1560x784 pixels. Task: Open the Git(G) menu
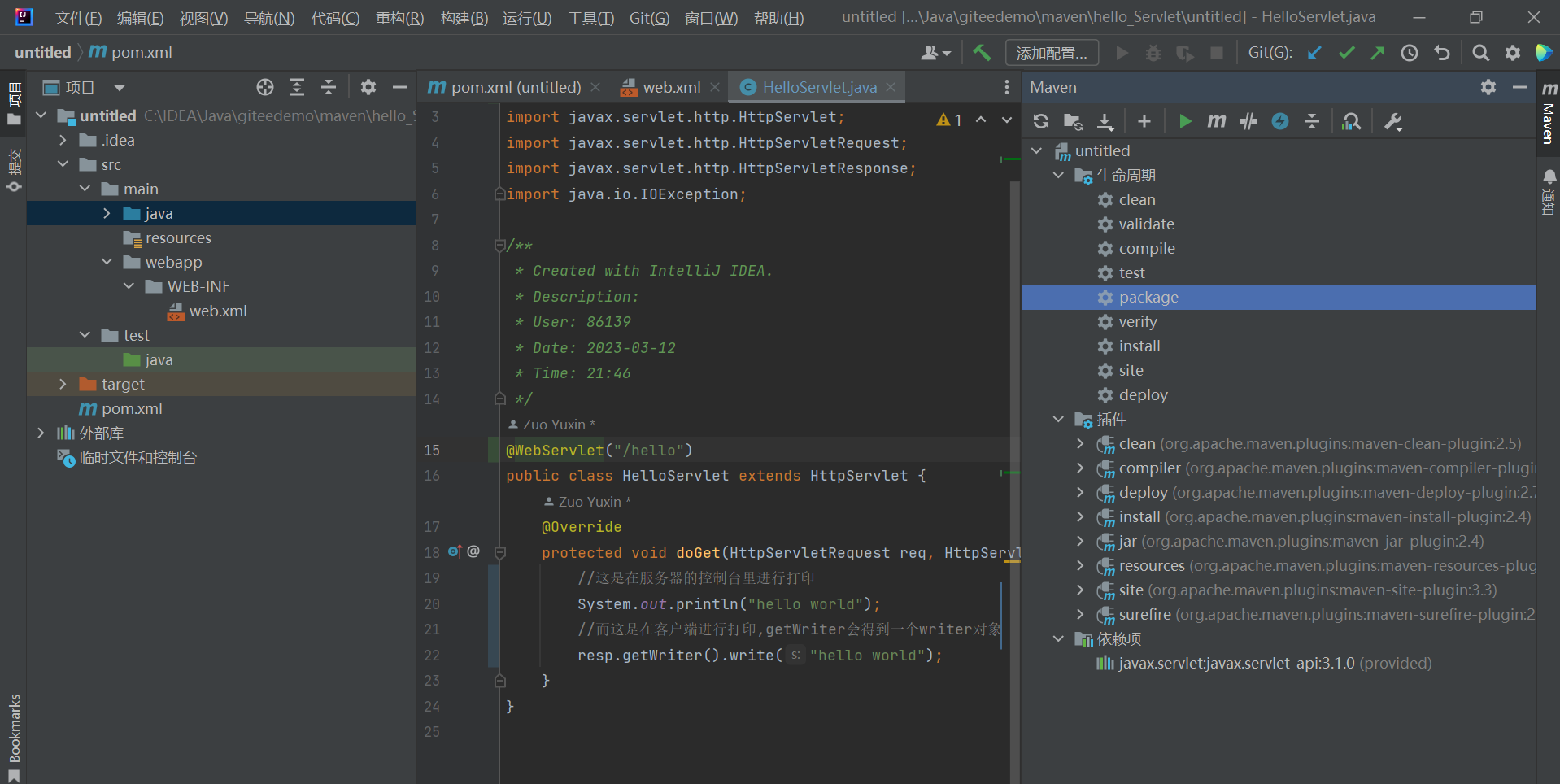pyautogui.click(x=649, y=18)
